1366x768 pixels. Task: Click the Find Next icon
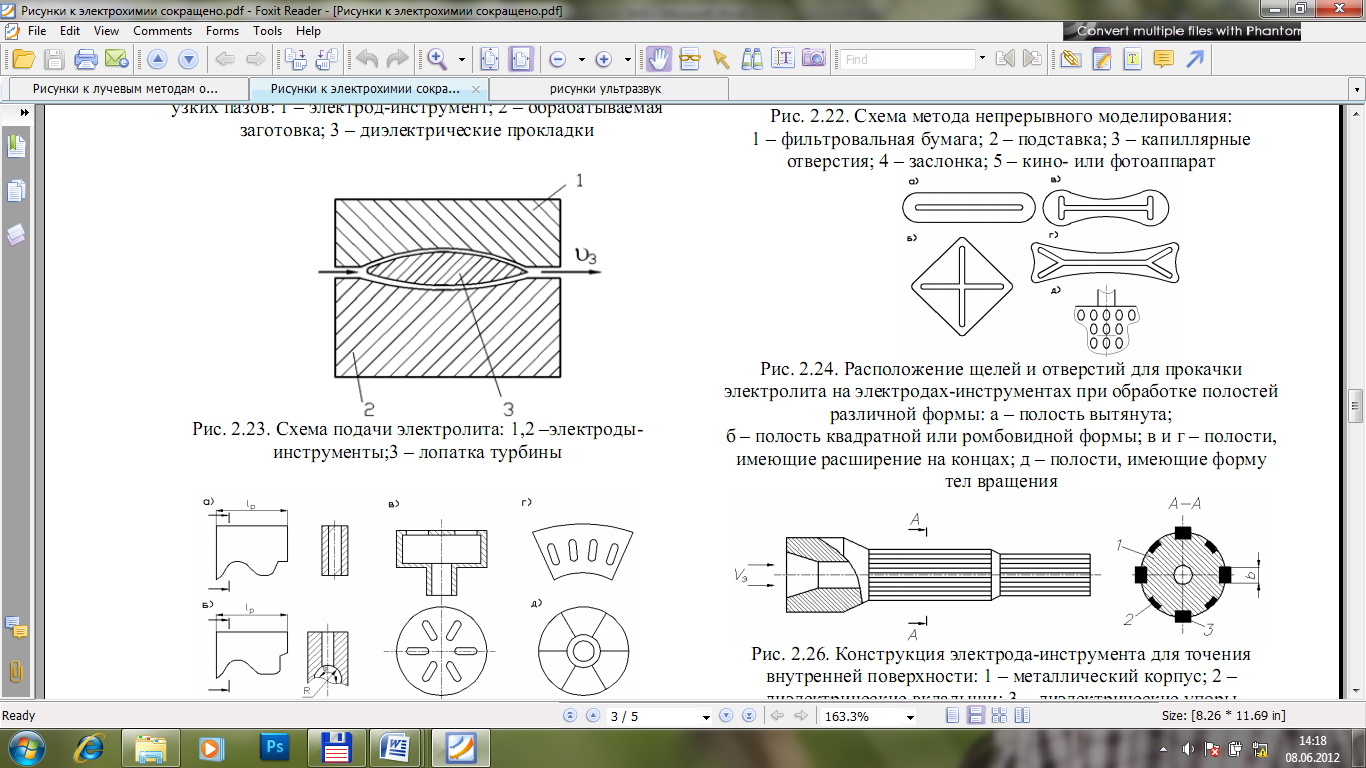point(1034,59)
